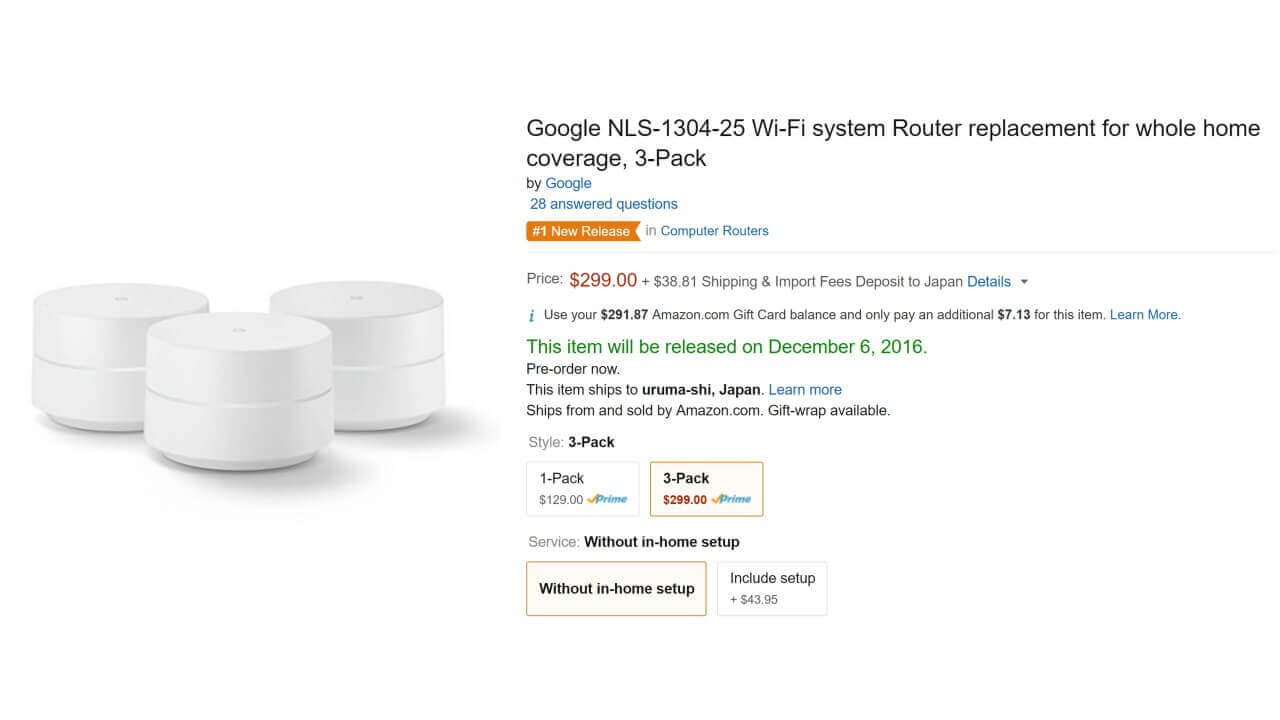This screenshot has width=1280, height=720.
Task: Open the 28 answered questions page
Action: pos(603,204)
